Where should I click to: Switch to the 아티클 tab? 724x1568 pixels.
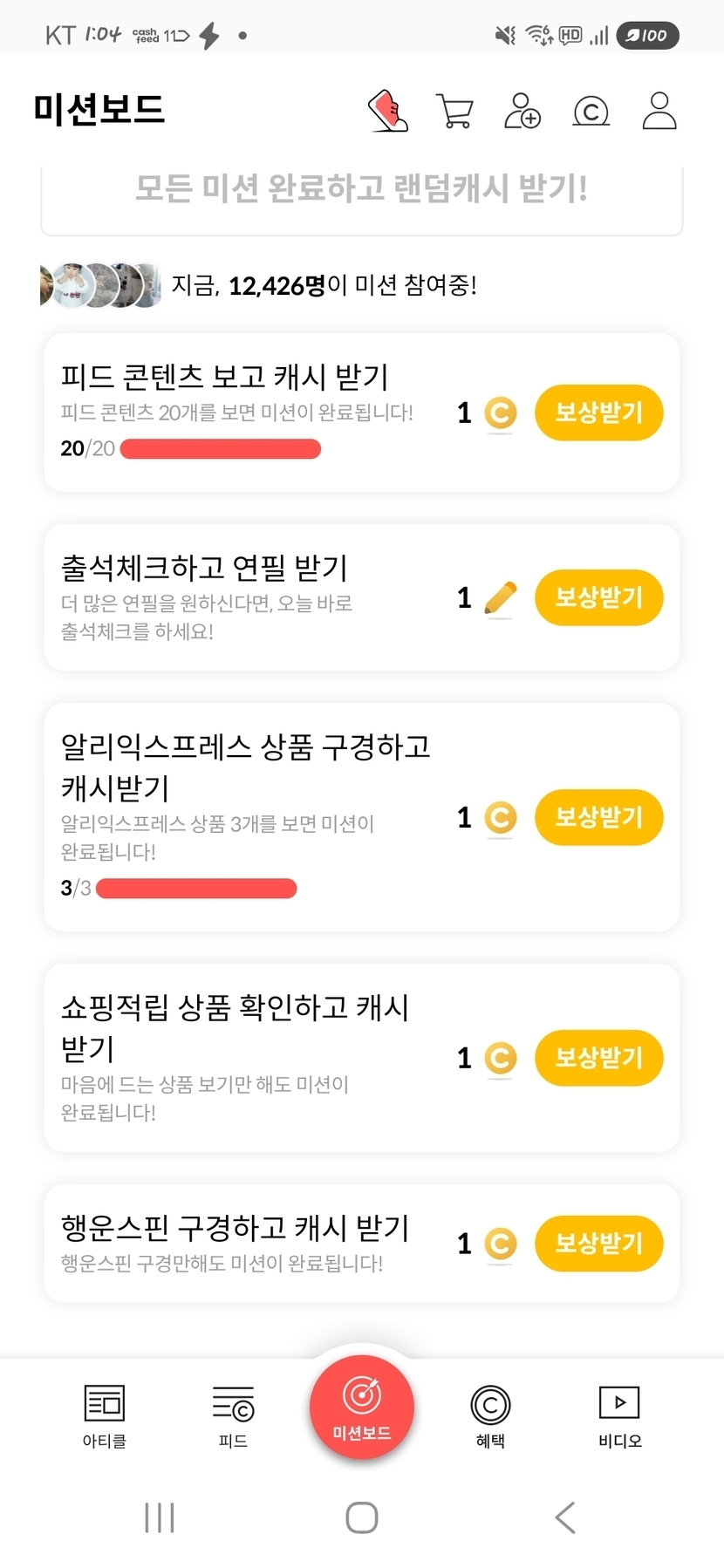coord(105,1416)
